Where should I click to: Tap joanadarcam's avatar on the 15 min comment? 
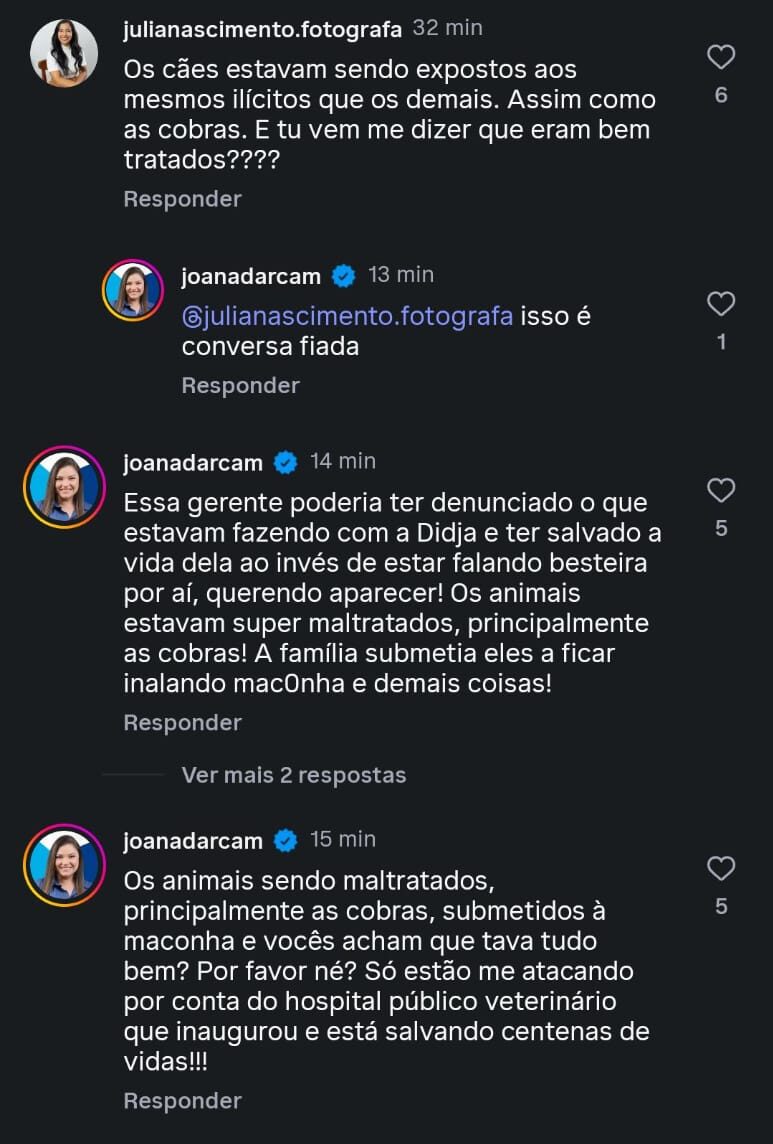64,865
